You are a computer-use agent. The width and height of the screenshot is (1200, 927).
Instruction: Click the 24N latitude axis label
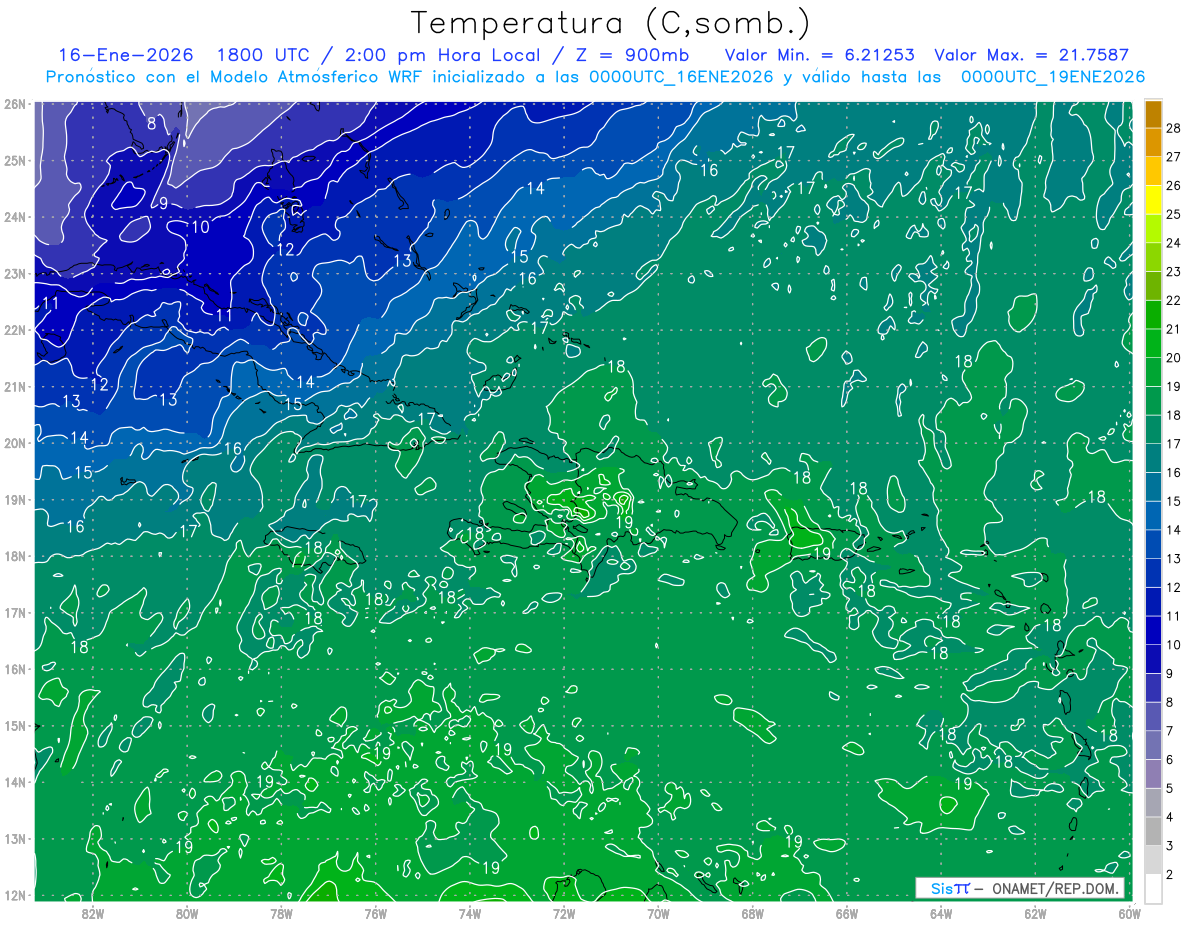(x=15, y=217)
